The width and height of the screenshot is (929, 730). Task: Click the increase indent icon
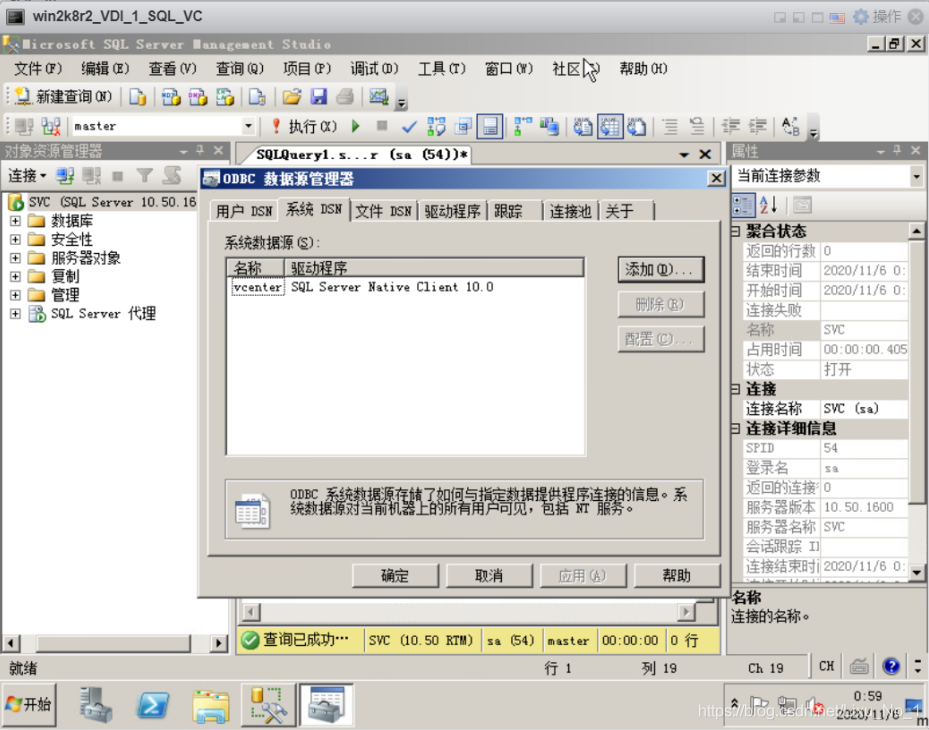pyautogui.click(x=757, y=126)
